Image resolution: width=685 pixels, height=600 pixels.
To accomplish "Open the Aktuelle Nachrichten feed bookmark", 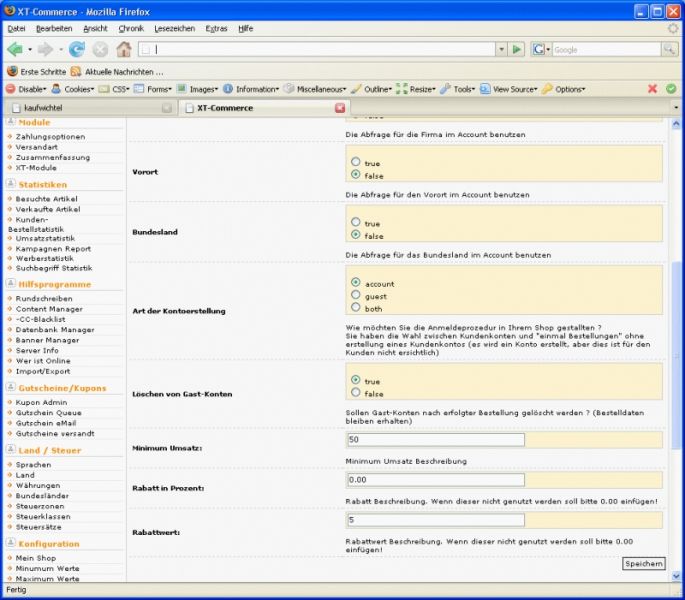I will click(117, 72).
